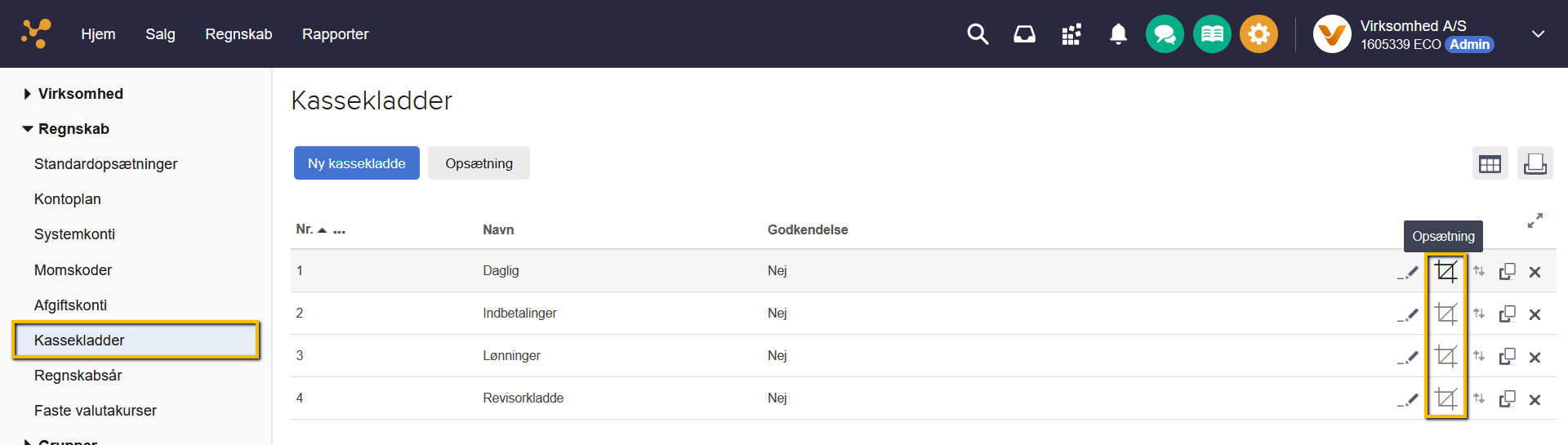
Task: Copy the Lønninger journal
Action: [1507, 357]
